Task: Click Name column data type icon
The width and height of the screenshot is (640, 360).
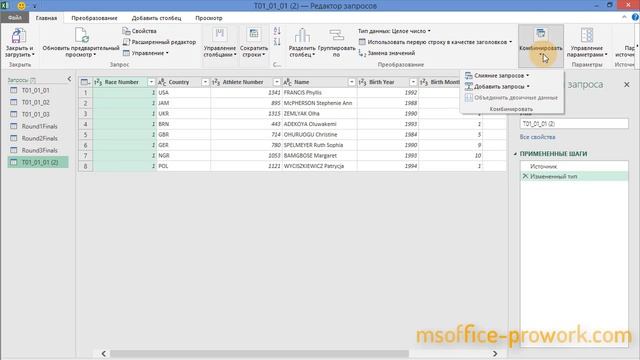Action: tap(287, 82)
